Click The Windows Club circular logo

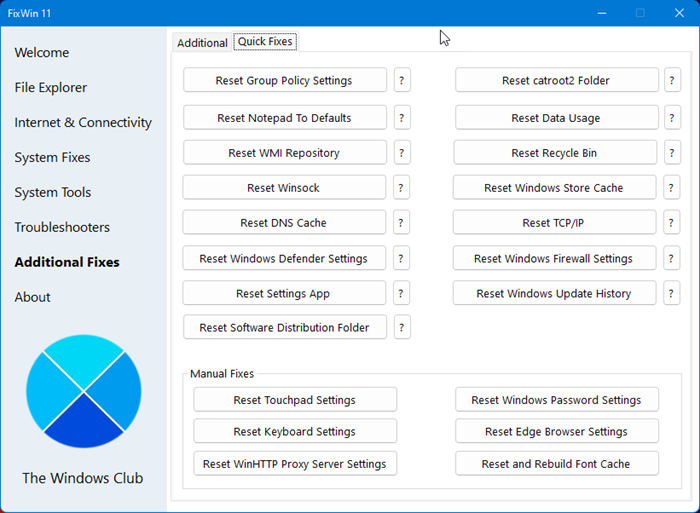[x=83, y=392]
